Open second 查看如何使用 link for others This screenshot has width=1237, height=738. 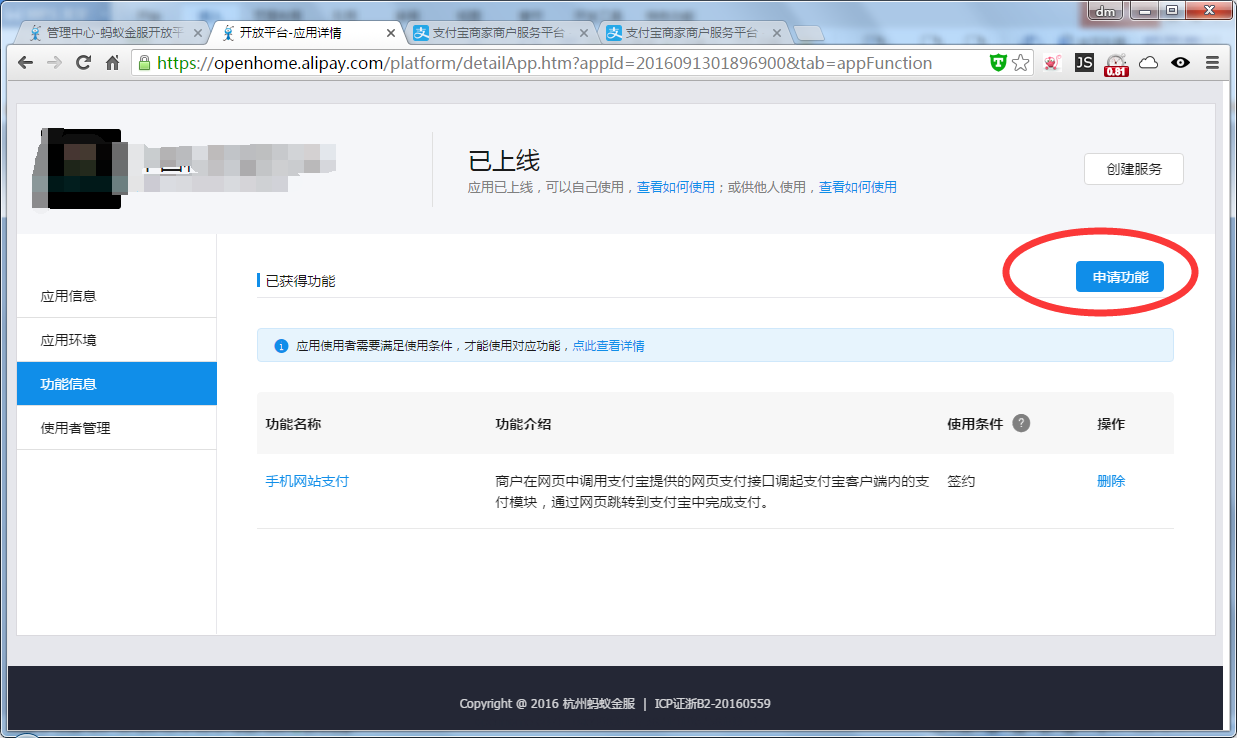[x=858, y=187]
